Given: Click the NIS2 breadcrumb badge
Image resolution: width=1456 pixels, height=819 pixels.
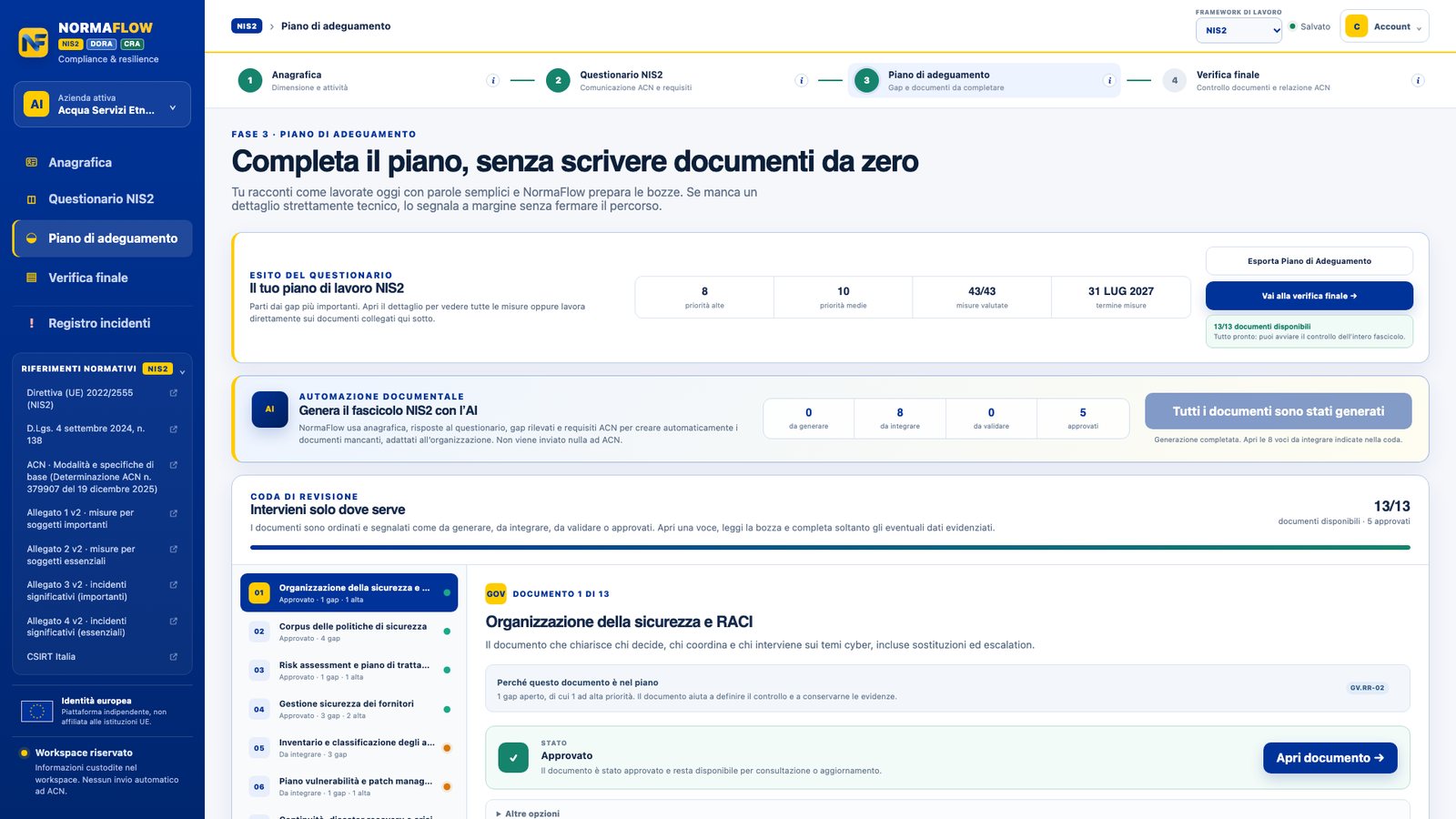Looking at the screenshot, I should pyautogui.click(x=247, y=26).
